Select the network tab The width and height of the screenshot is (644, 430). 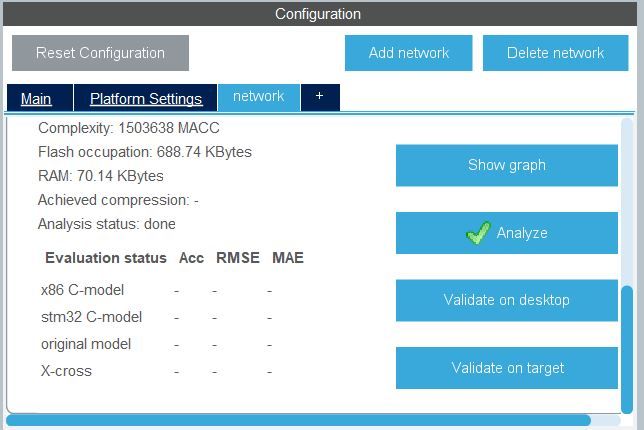(259, 97)
